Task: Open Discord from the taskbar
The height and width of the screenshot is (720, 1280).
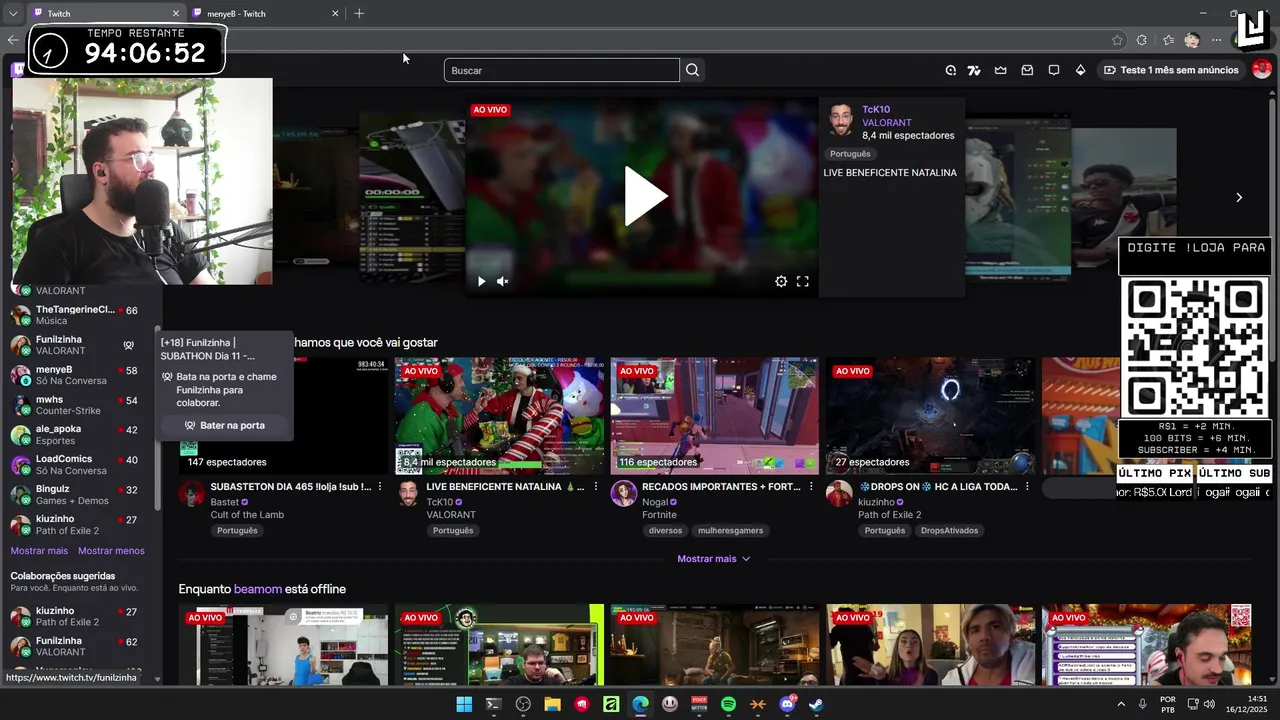Action: tap(787, 704)
